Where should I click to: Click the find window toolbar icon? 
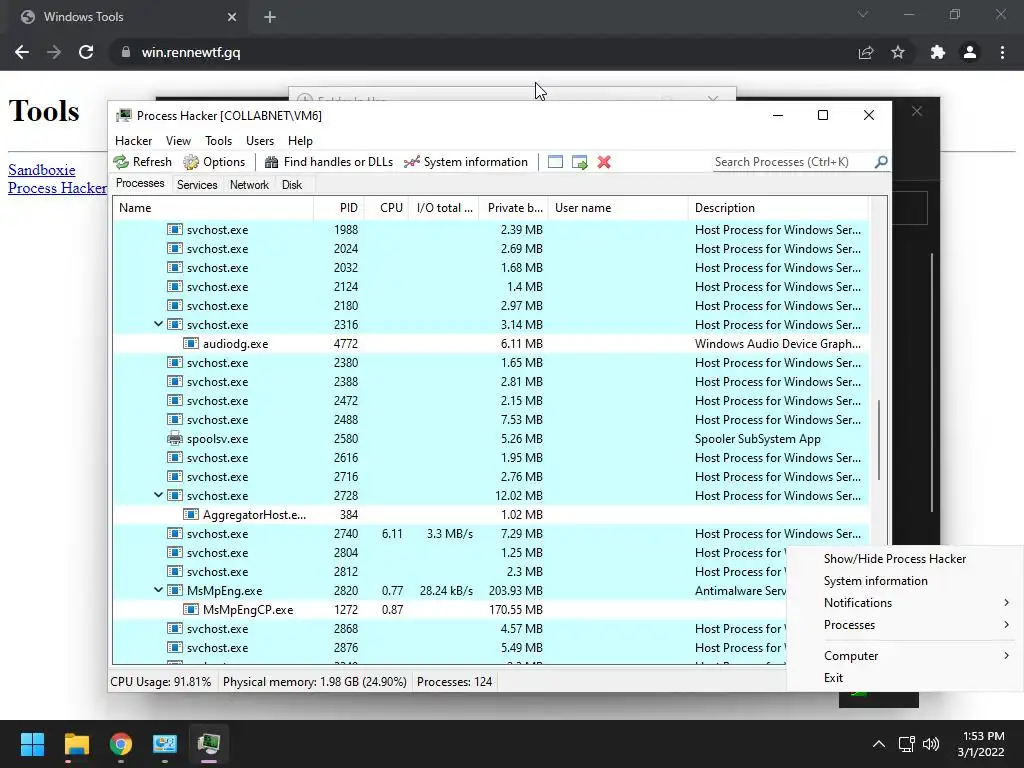point(555,162)
